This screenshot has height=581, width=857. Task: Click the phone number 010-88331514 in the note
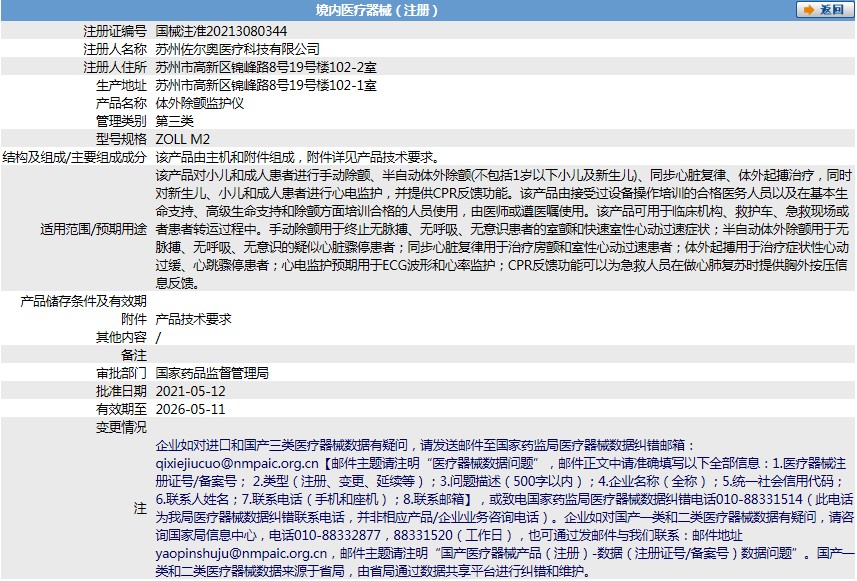point(759,500)
